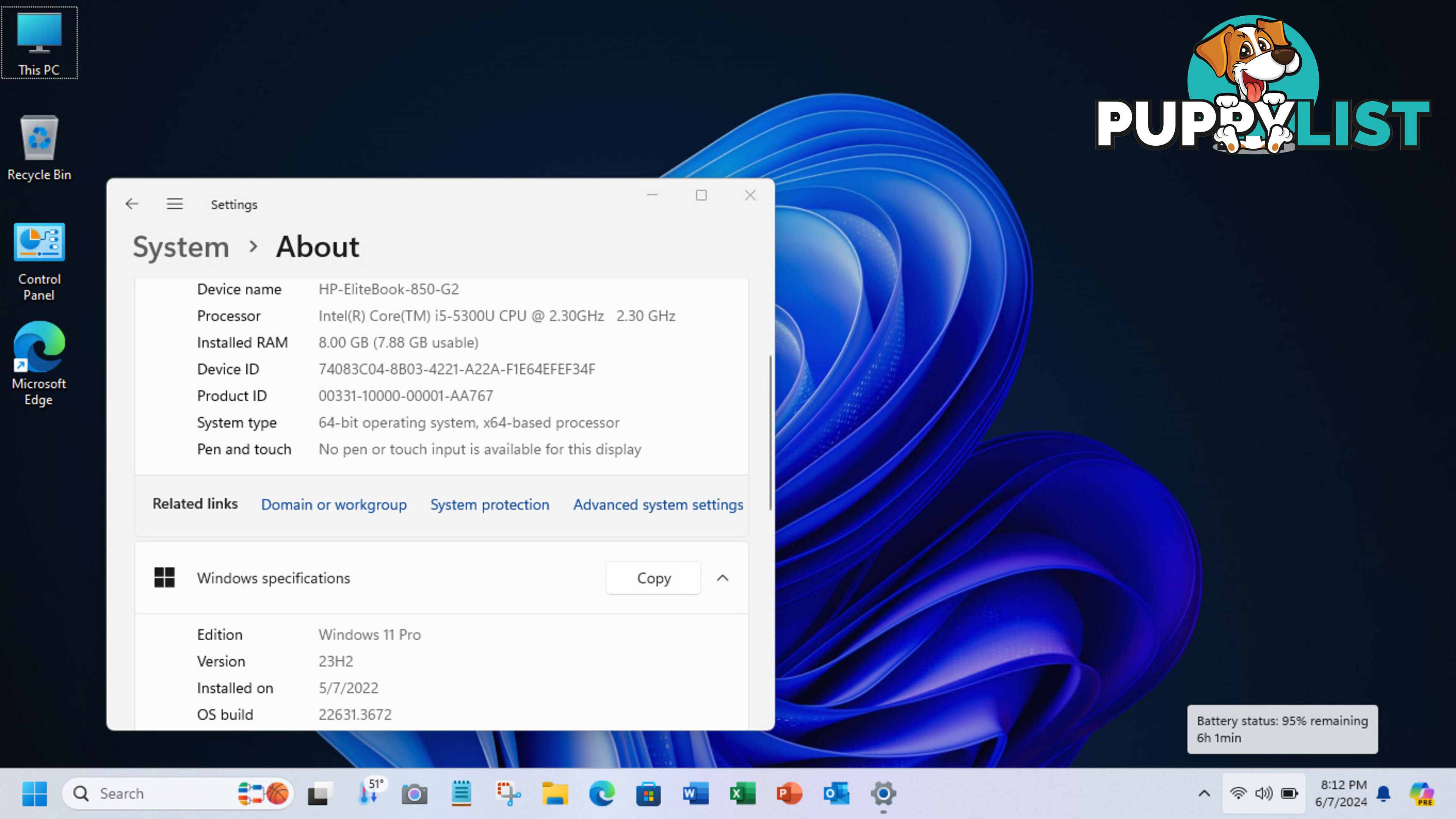Viewport: 1456px width, 819px height.
Task: Click the Installed RAM value 8.00 GB
Action: coord(399,343)
